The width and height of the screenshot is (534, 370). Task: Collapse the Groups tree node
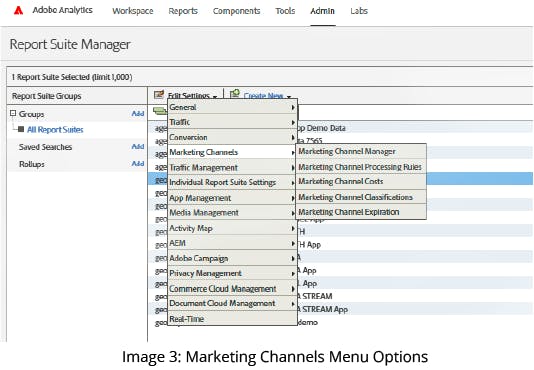(x=13, y=113)
